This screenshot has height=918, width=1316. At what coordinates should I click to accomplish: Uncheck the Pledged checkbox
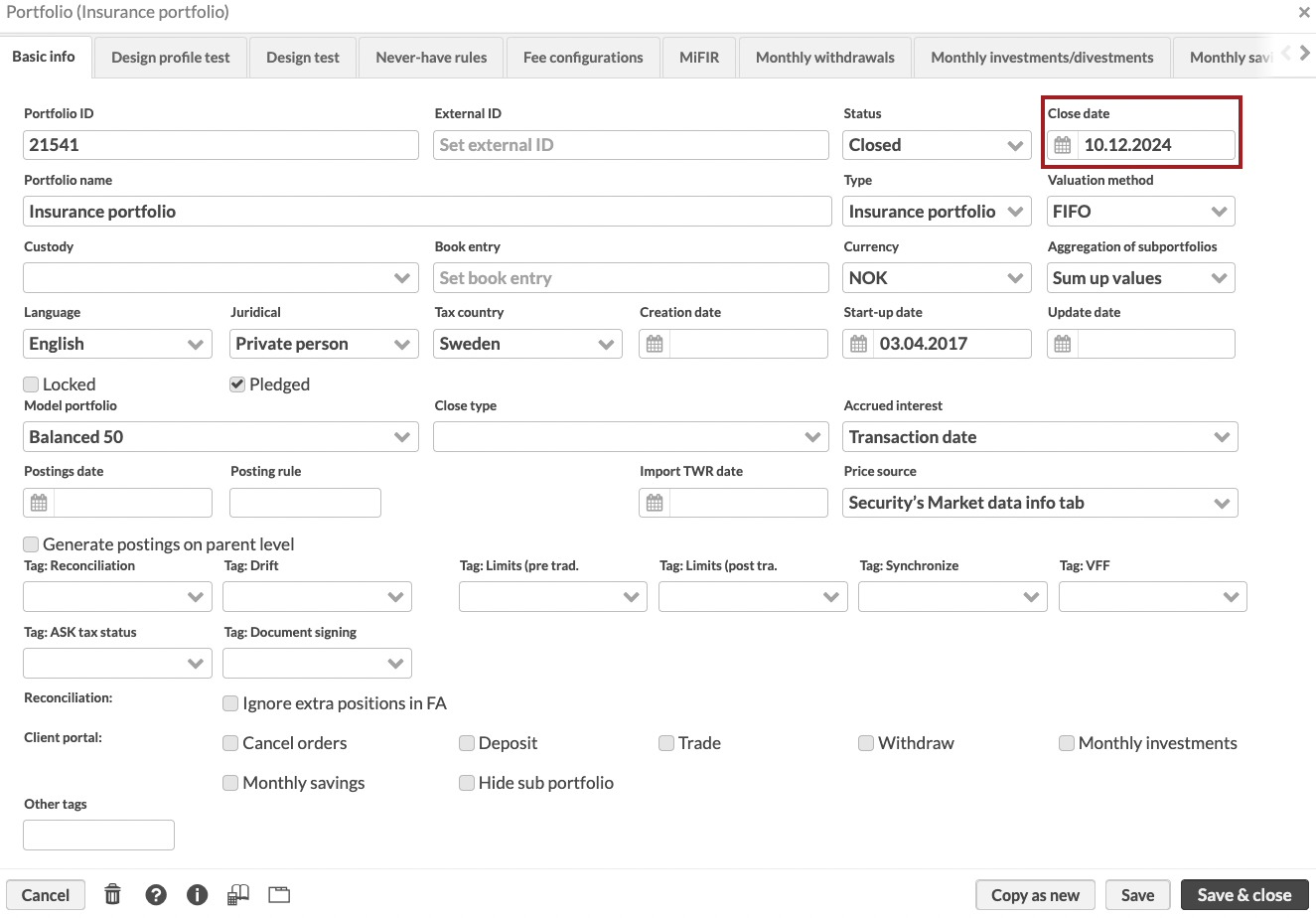coord(237,384)
